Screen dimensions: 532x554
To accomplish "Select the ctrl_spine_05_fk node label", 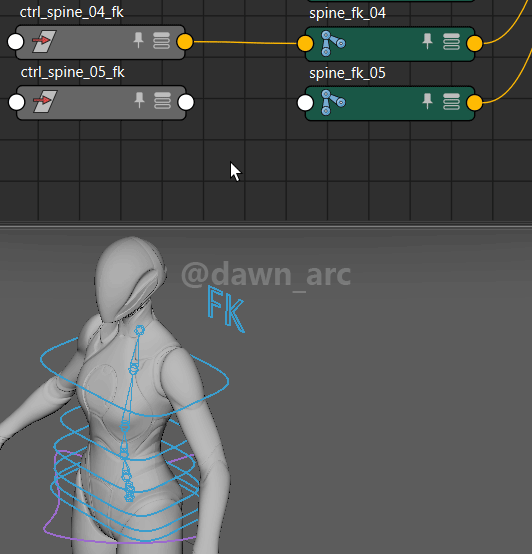I will tap(73, 72).
